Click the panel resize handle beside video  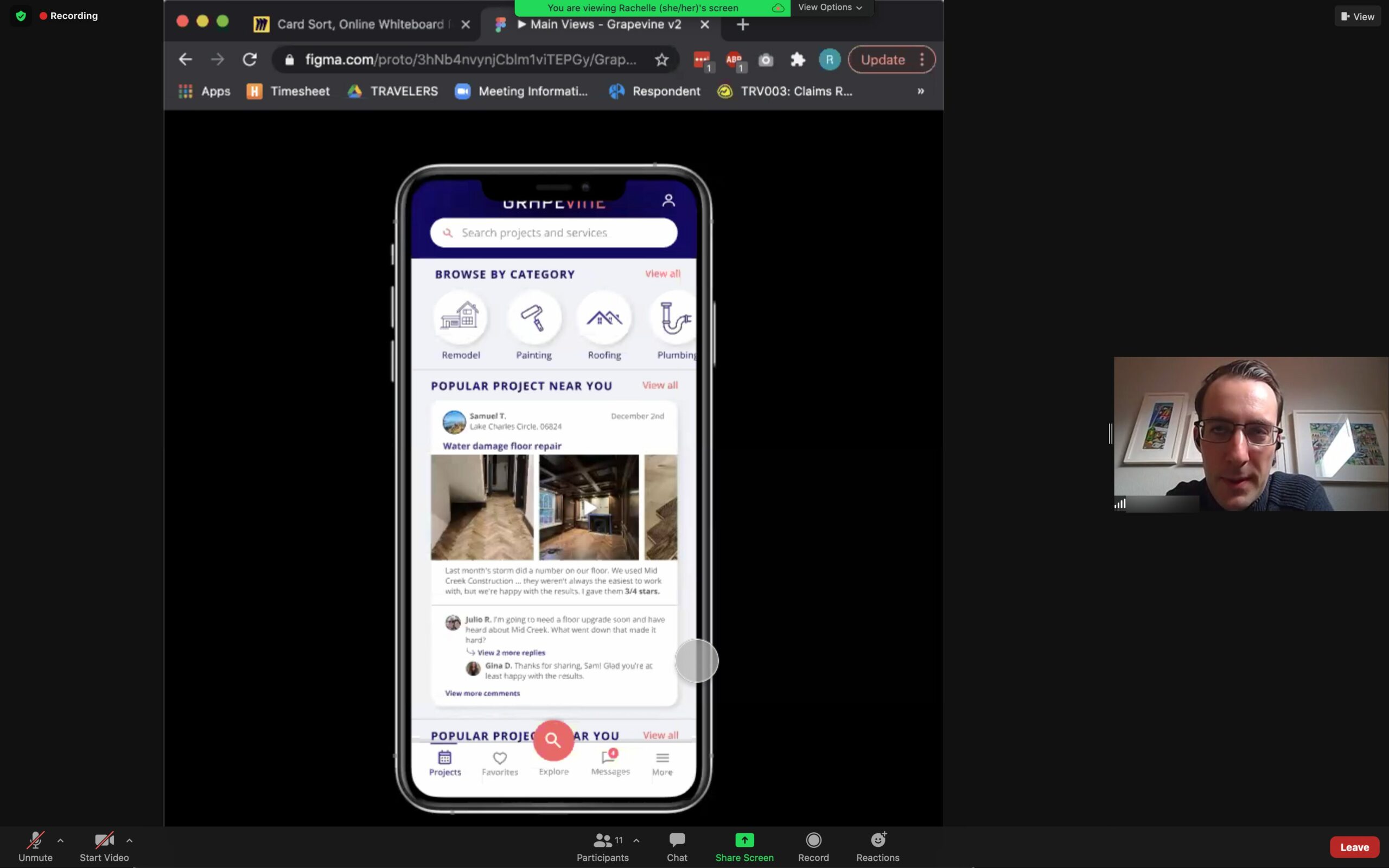1110,434
